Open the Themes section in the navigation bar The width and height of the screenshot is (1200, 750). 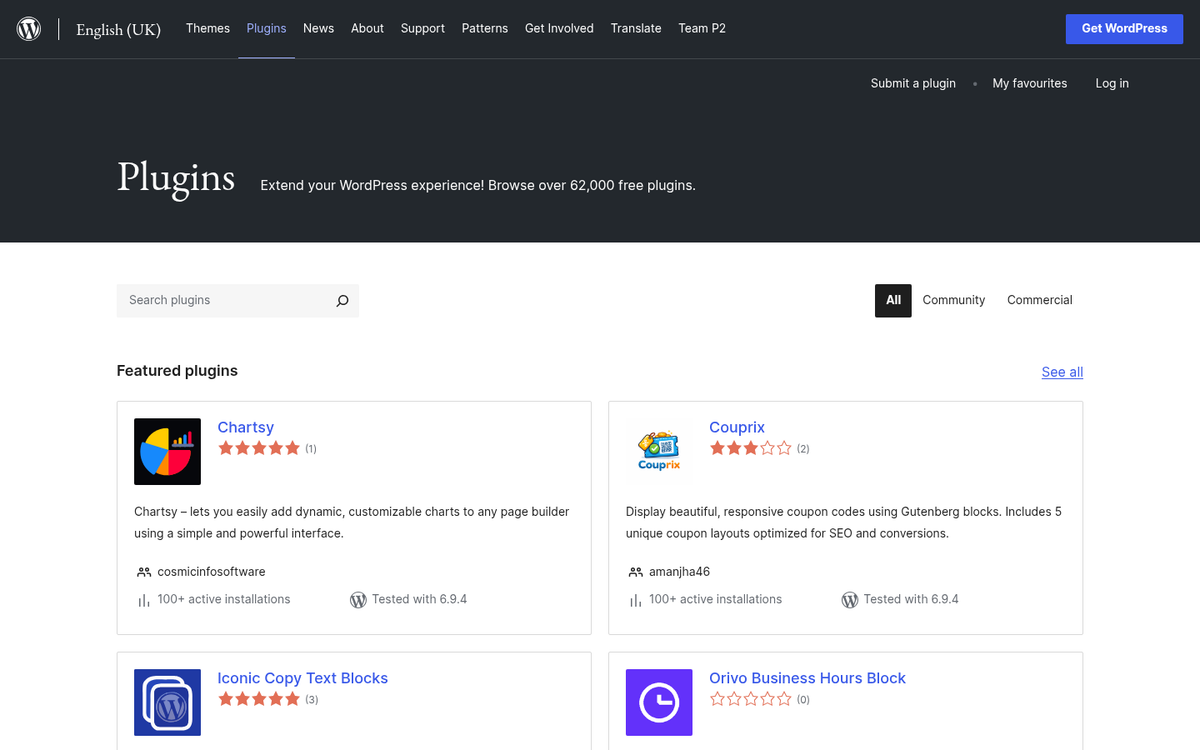click(x=207, y=28)
